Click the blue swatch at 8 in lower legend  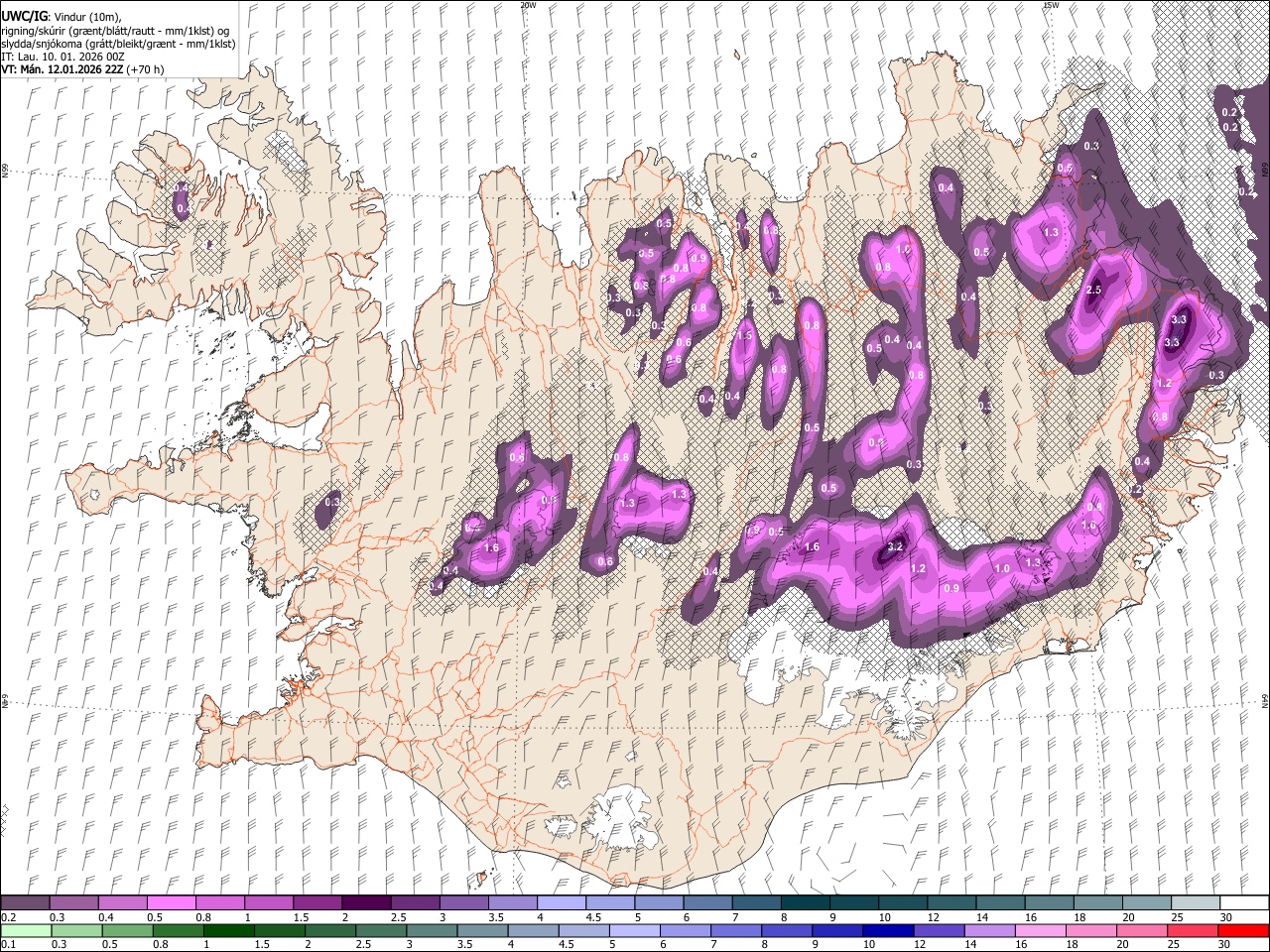pyautogui.click(x=787, y=930)
